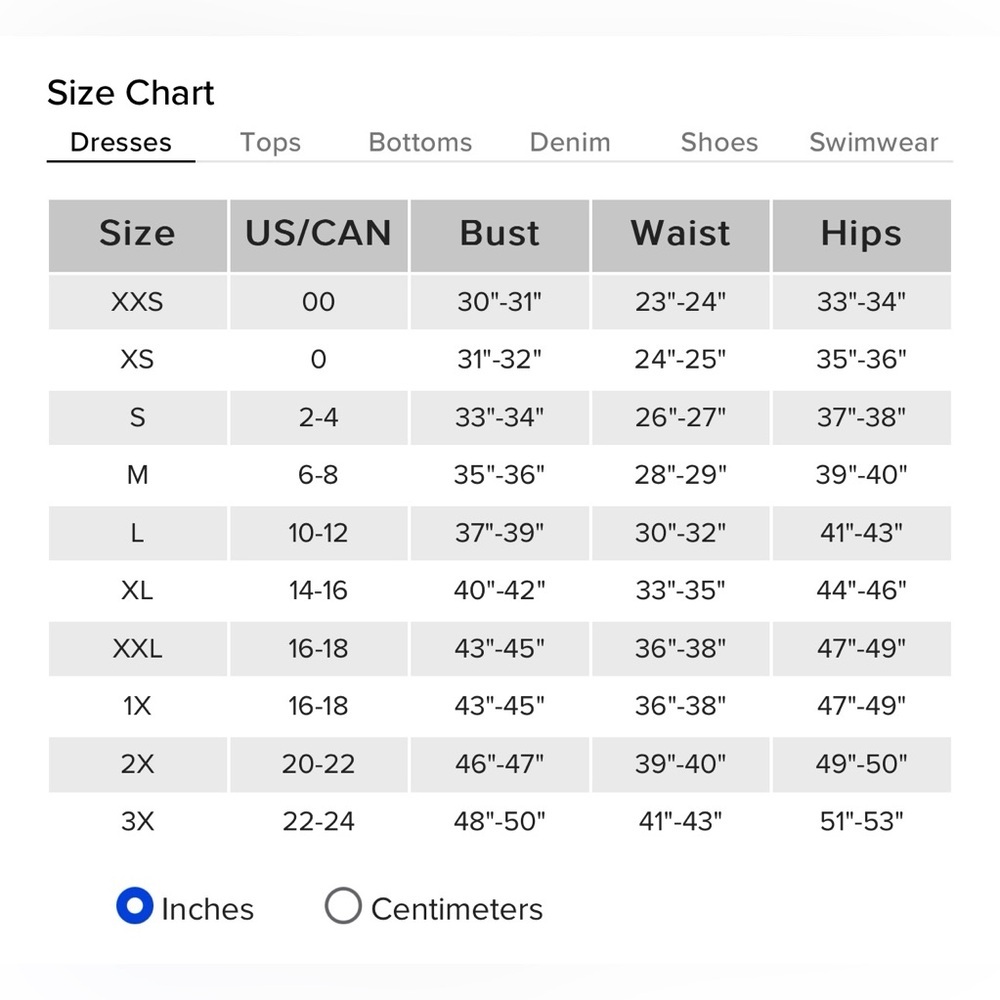
Task: Select the Dresses tab
Action: tap(121, 142)
